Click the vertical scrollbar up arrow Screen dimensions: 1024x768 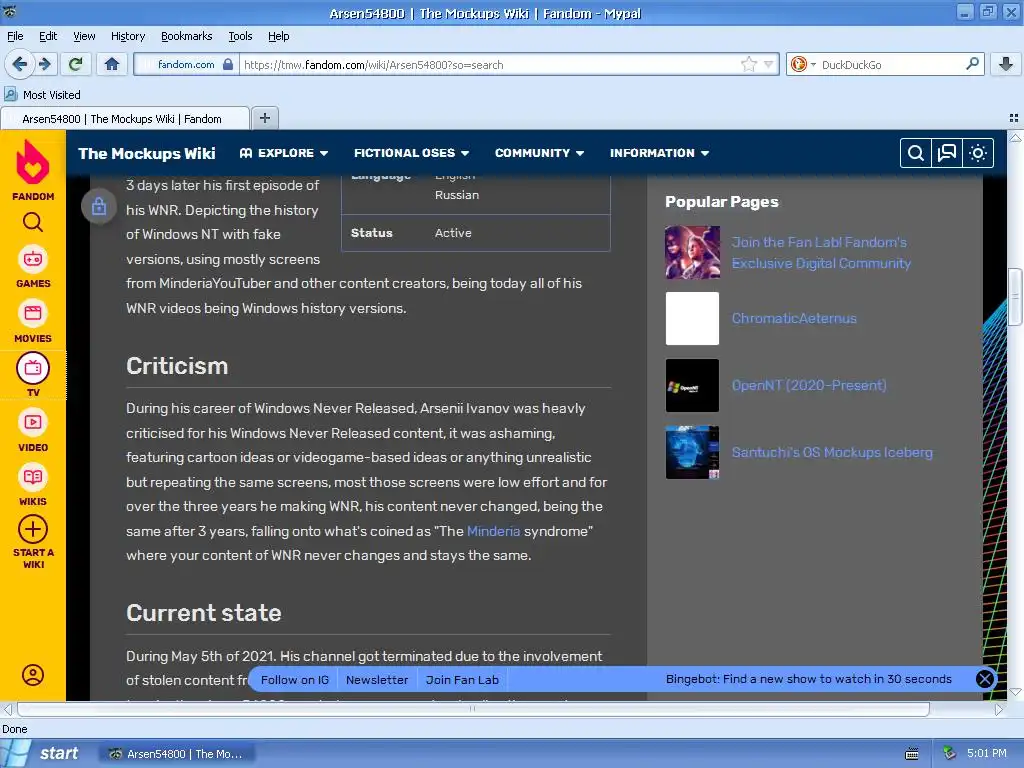coord(1016,137)
